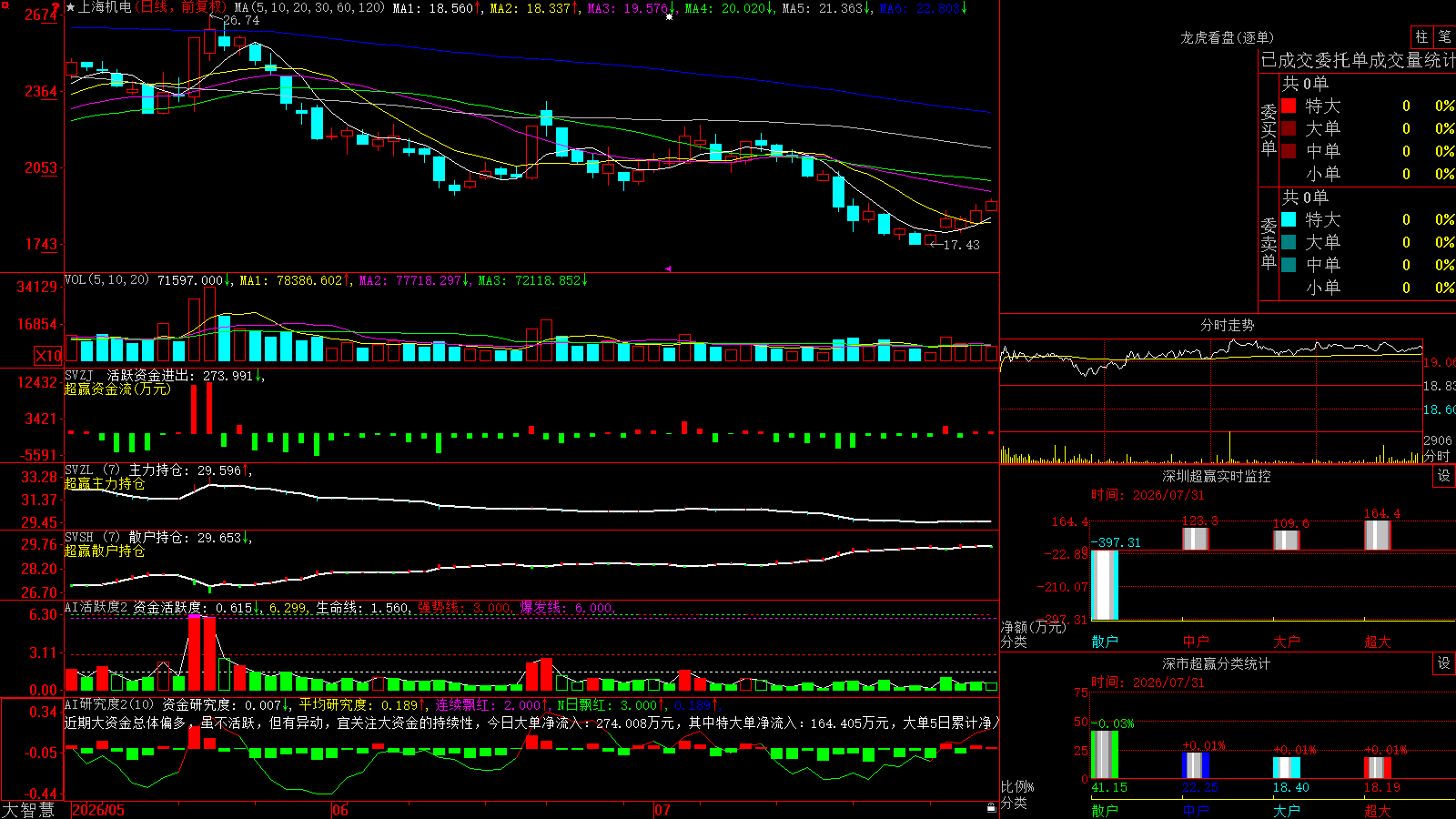1456x819 pixels.
Task: Click the 超赢主力持仓 yellow label
Action: 105,484
